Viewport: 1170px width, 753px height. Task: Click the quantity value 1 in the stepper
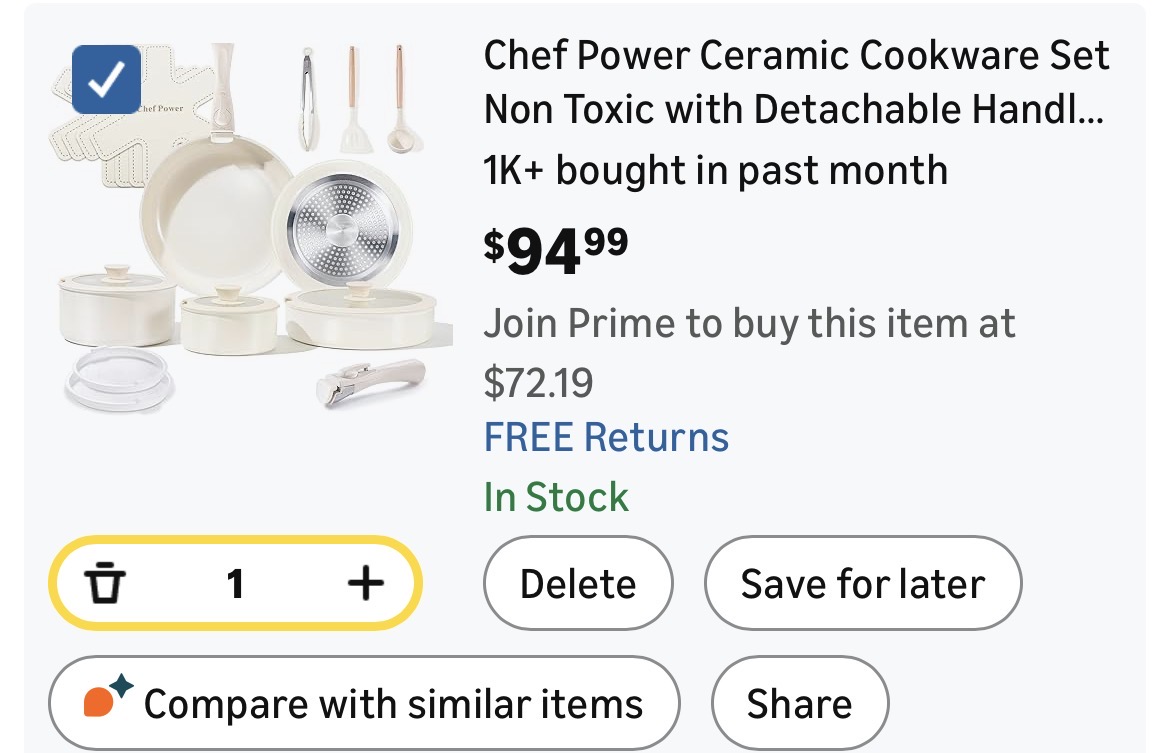[235, 583]
